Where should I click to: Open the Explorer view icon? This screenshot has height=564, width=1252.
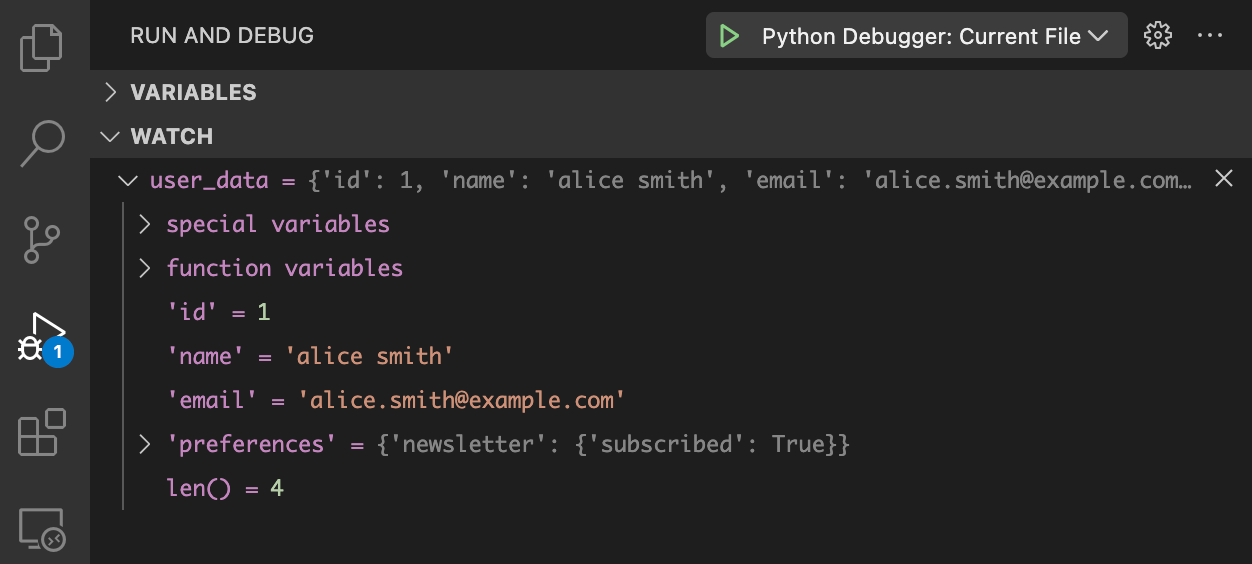point(42,47)
